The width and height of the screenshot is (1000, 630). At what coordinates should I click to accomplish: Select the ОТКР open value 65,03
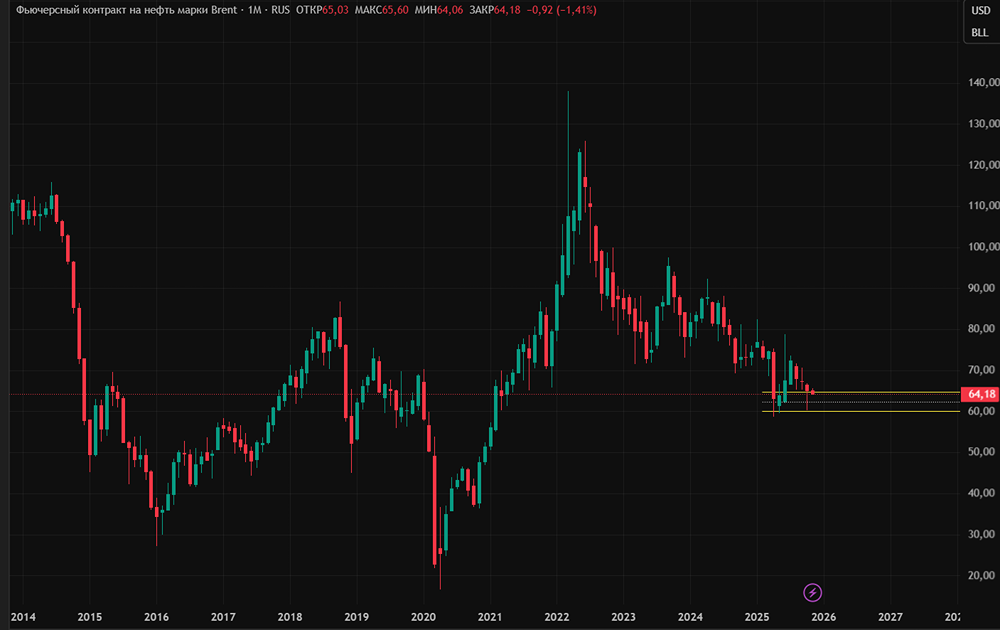(x=333, y=9)
